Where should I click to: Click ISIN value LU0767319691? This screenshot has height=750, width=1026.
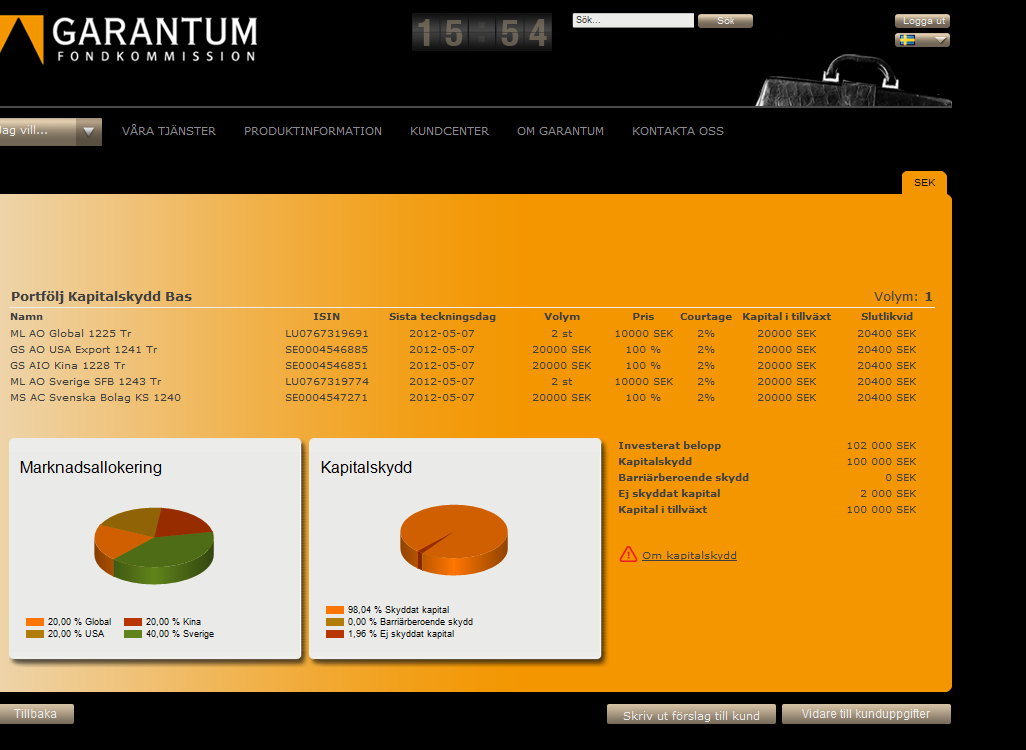tap(327, 334)
